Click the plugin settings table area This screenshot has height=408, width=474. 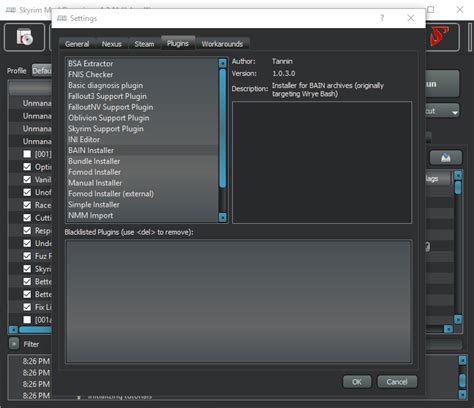pos(322,162)
